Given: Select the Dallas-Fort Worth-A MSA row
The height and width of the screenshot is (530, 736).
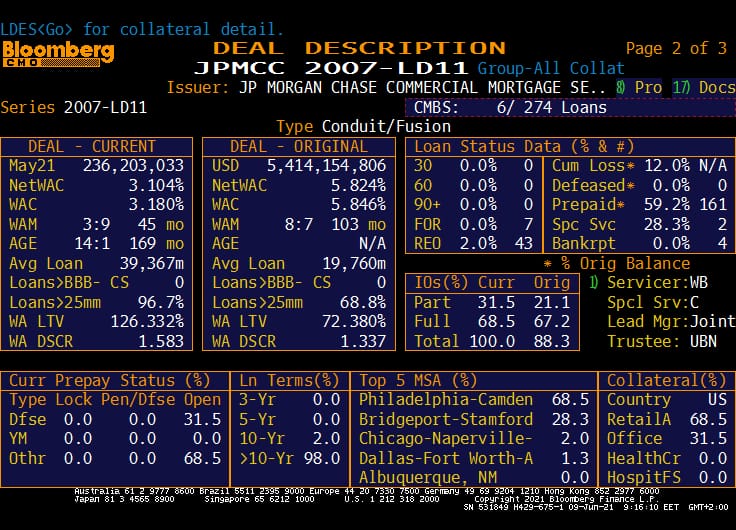Looking at the screenshot, I should [474, 459].
